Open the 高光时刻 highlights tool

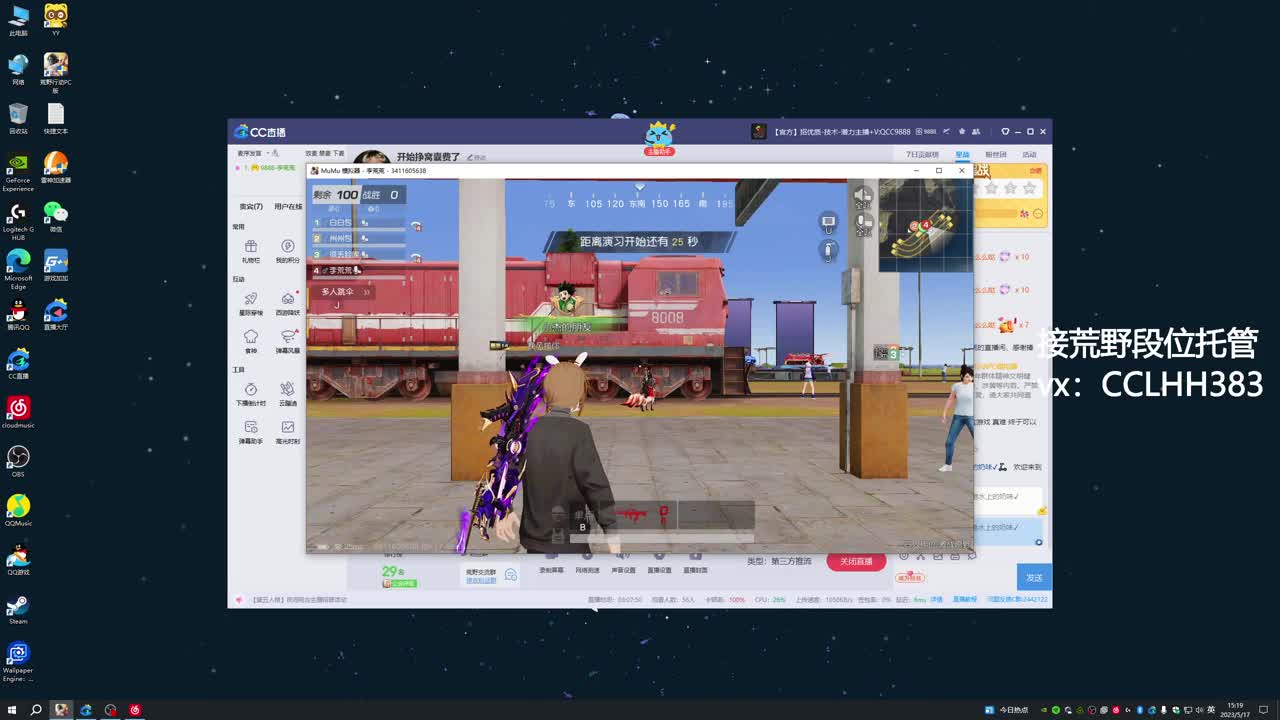[288, 432]
